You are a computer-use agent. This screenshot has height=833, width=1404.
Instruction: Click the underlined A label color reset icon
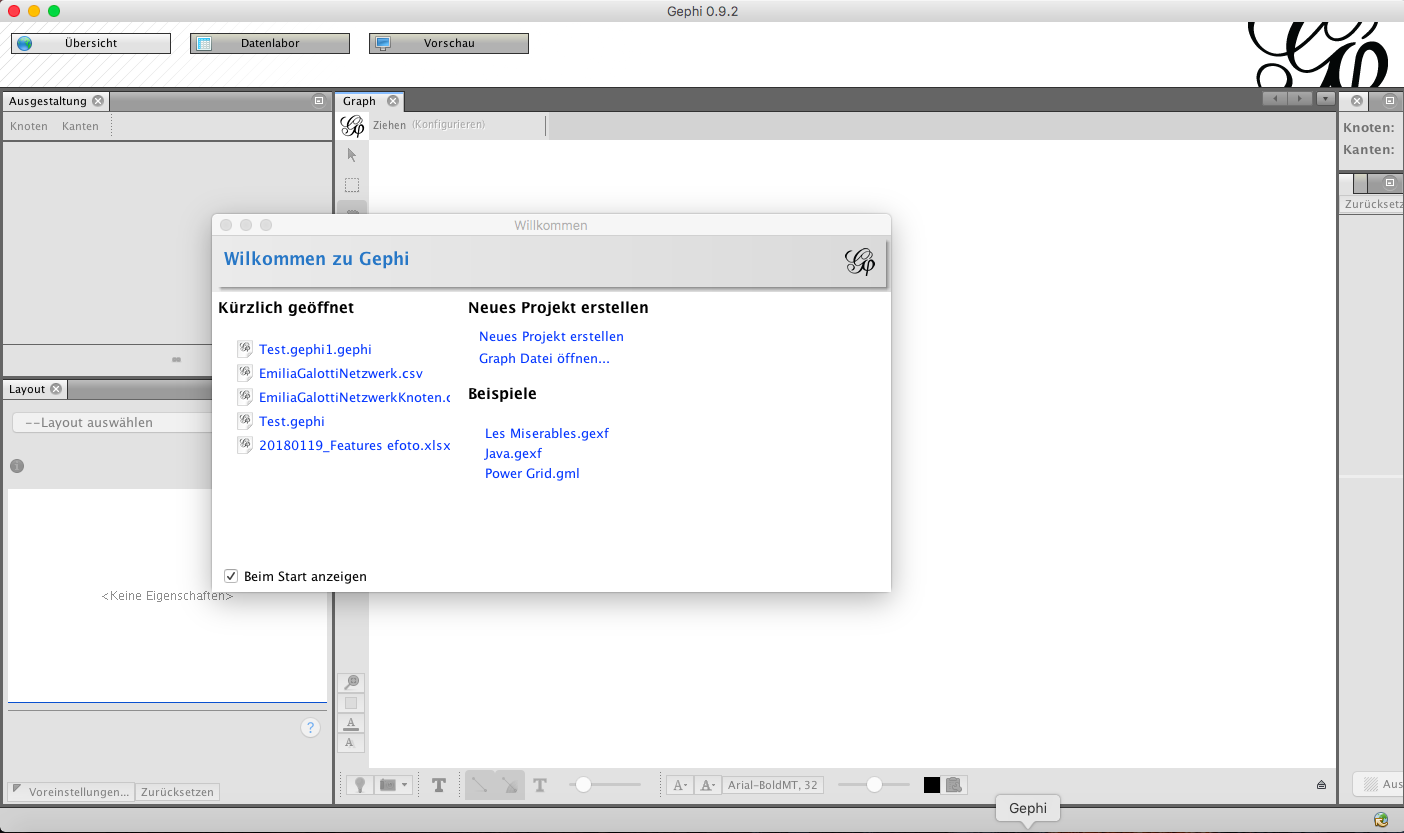[x=351, y=723]
